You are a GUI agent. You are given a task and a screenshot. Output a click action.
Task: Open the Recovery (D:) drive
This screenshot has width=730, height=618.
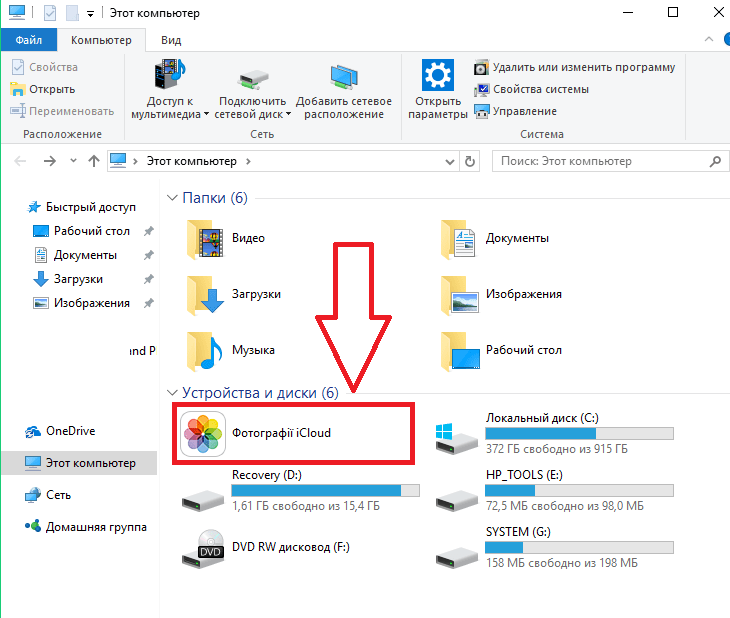coord(300,490)
